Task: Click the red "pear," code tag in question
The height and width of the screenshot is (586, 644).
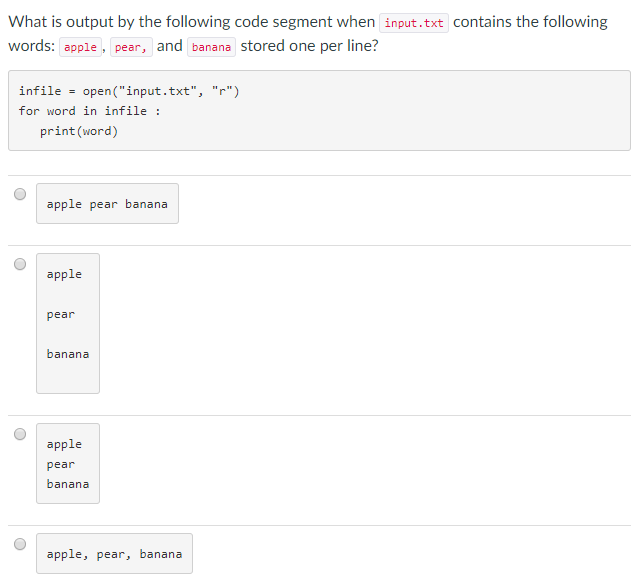Action: pyautogui.click(x=131, y=47)
